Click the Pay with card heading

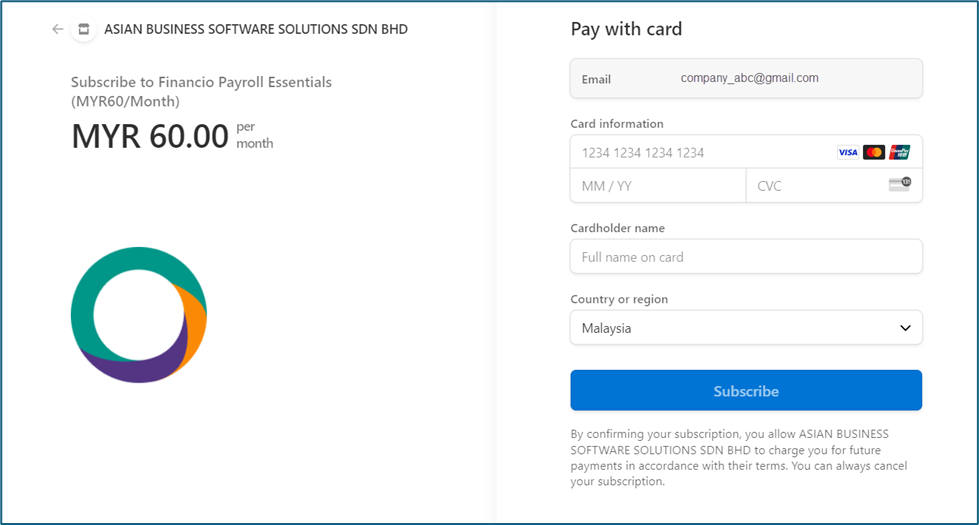tap(626, 29)
